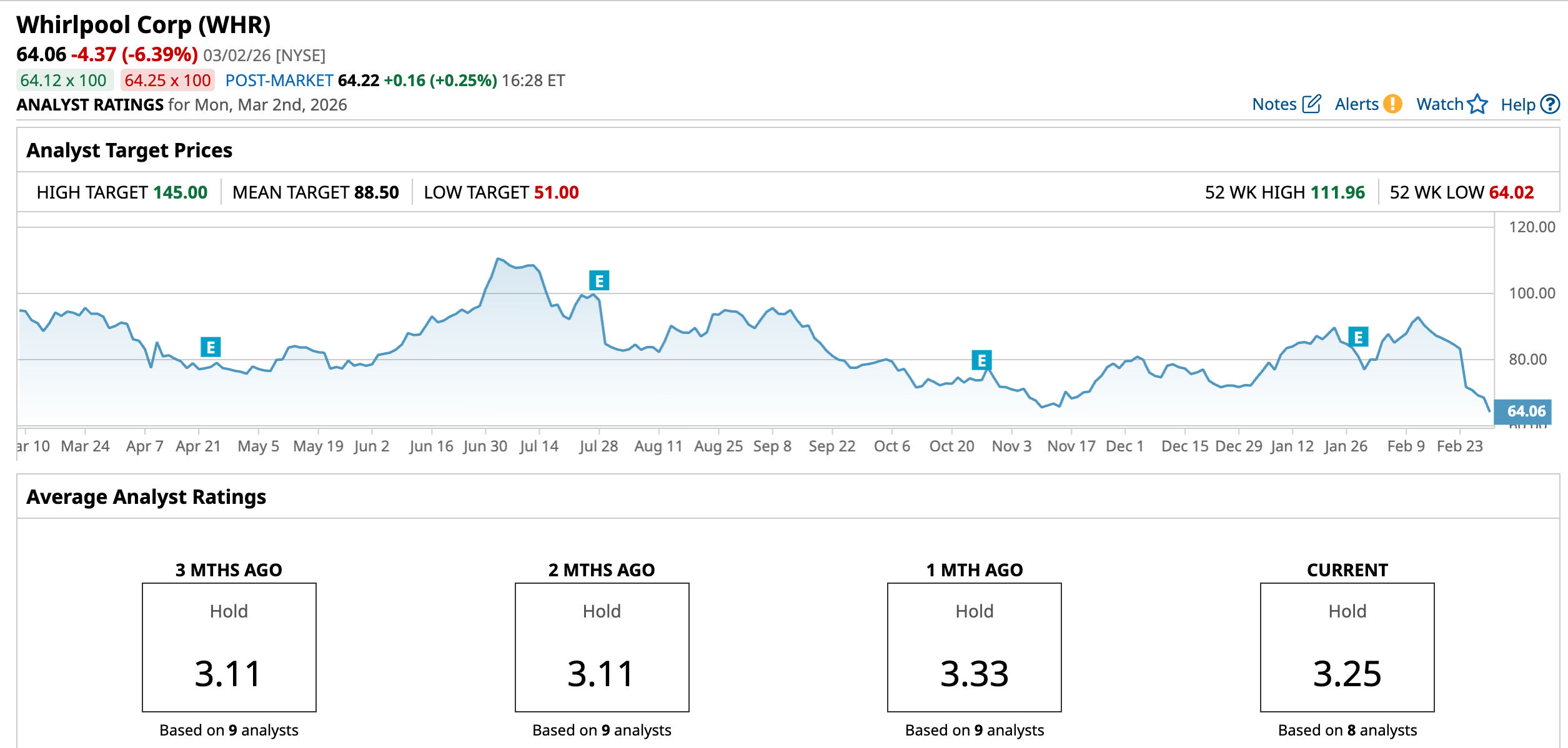Image resolution: width=1568 pixels, height=748 pixels.
Task: Click the 64.06 current price label on chart axis
Action: point(1526,411)
